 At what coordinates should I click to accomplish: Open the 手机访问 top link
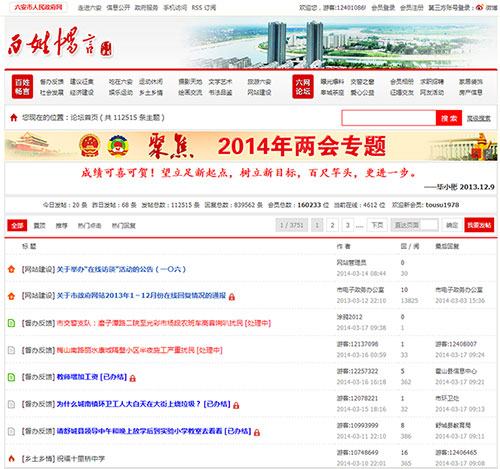(175, 7)
